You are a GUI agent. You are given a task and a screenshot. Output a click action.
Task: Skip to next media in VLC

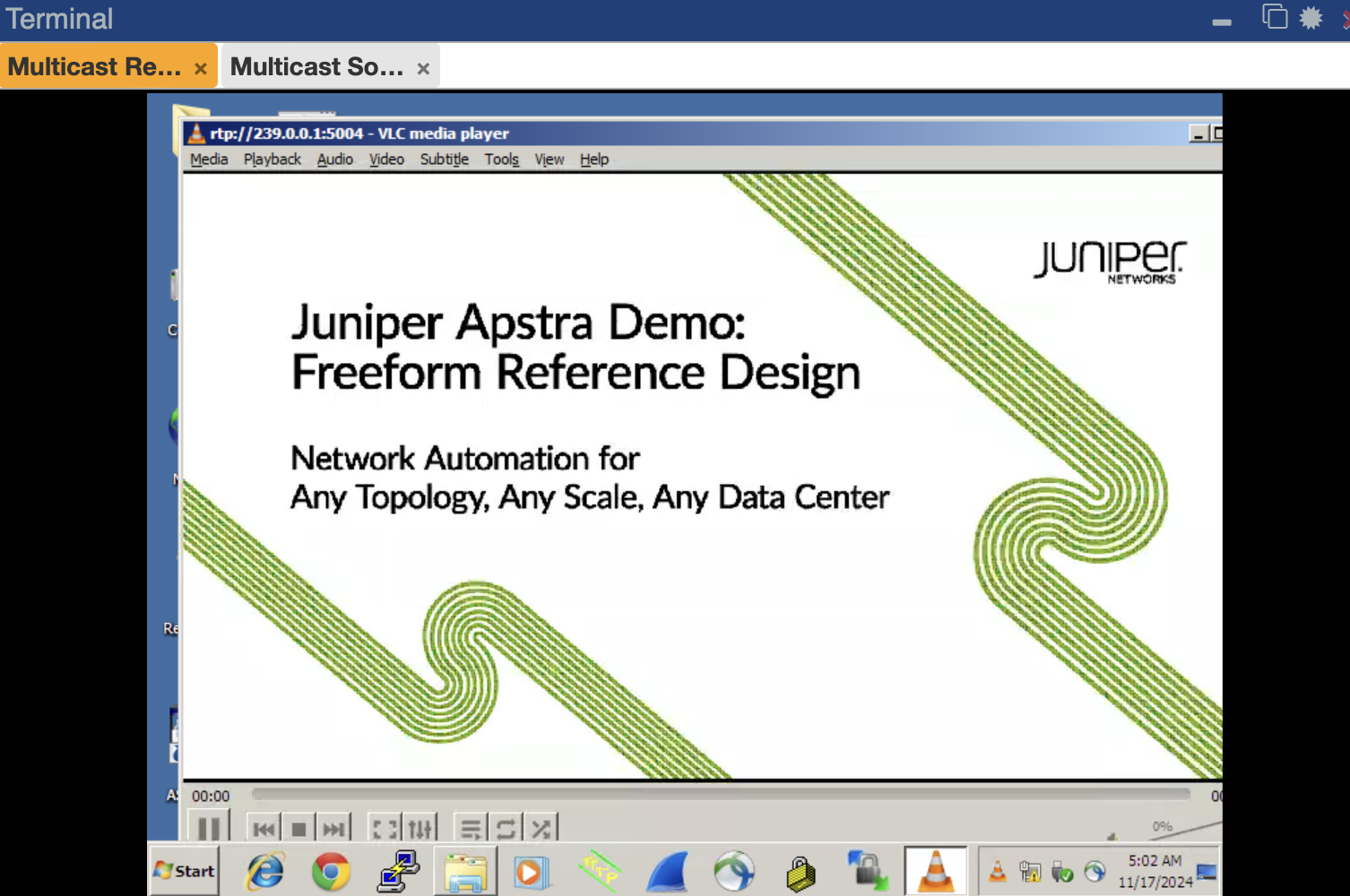pyautogui.click(x=333, y=827)
